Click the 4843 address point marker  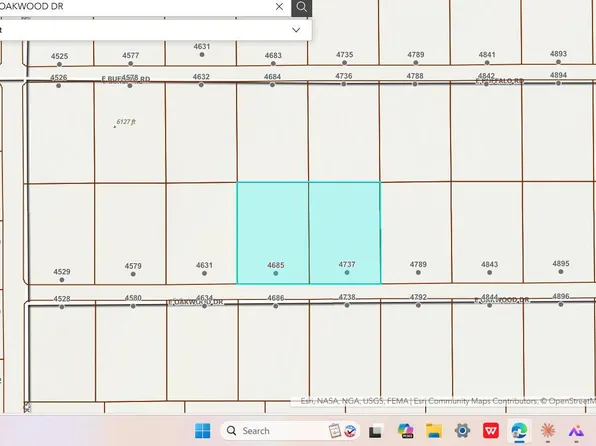(x=490, y=273)
